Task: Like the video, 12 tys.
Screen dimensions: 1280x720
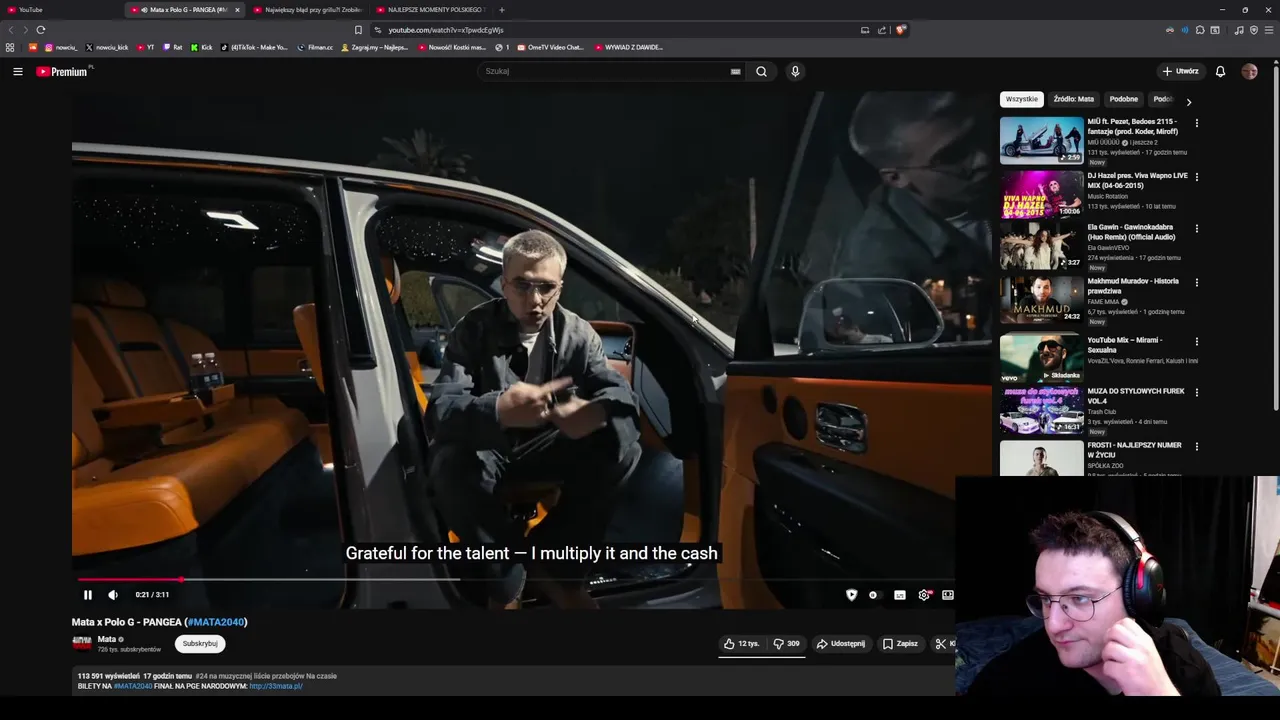Action: point(742,644)
